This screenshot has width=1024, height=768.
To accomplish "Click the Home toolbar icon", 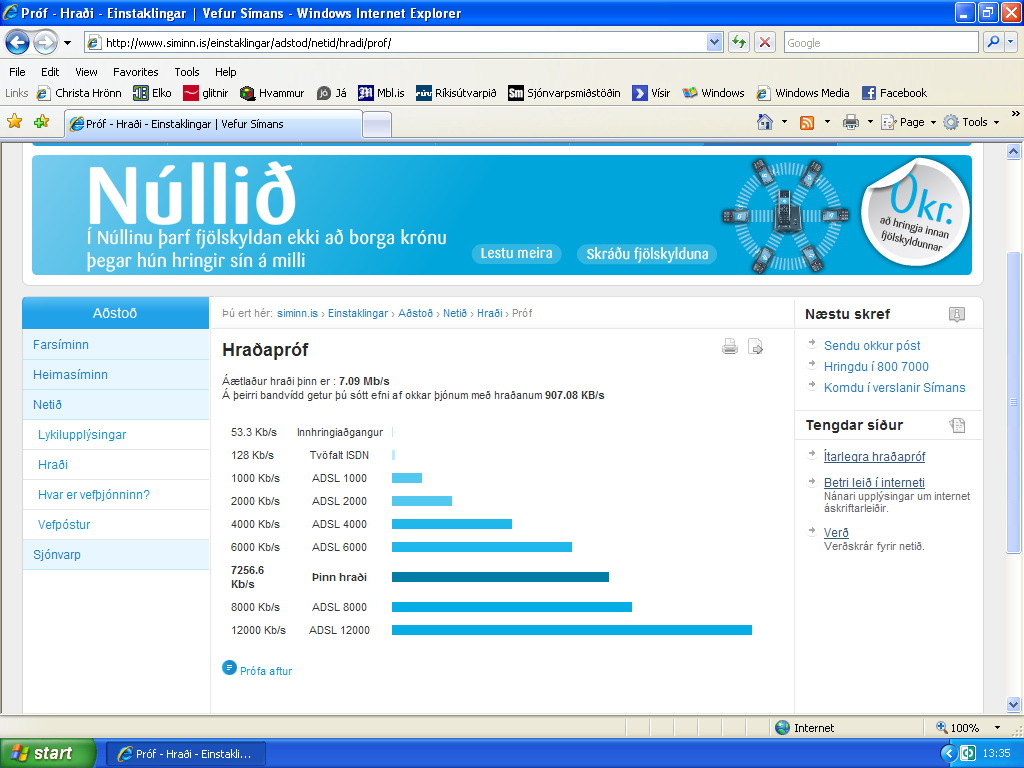I will [x=765, y=122].
